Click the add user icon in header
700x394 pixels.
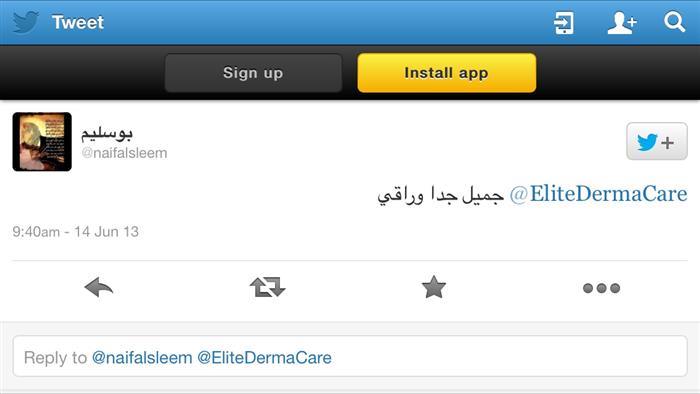pyautogui.click(x=621, y=23)
